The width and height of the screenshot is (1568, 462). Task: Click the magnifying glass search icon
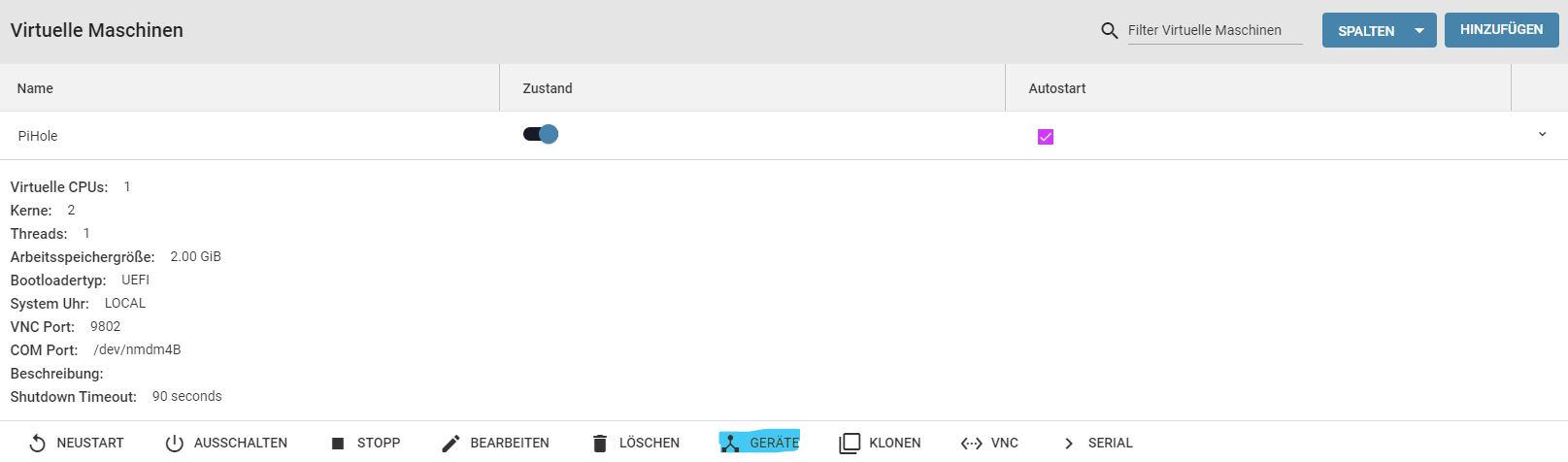point(1110,31)
